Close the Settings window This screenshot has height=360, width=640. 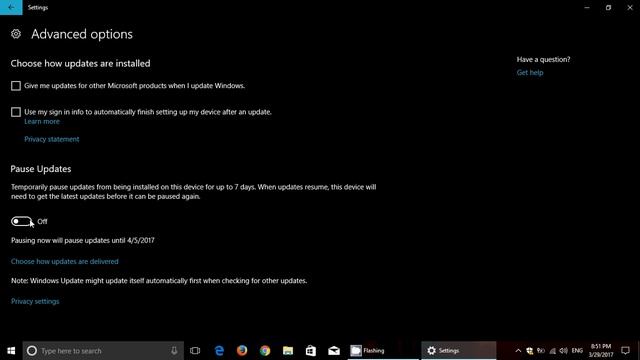[x=630, y=7]
